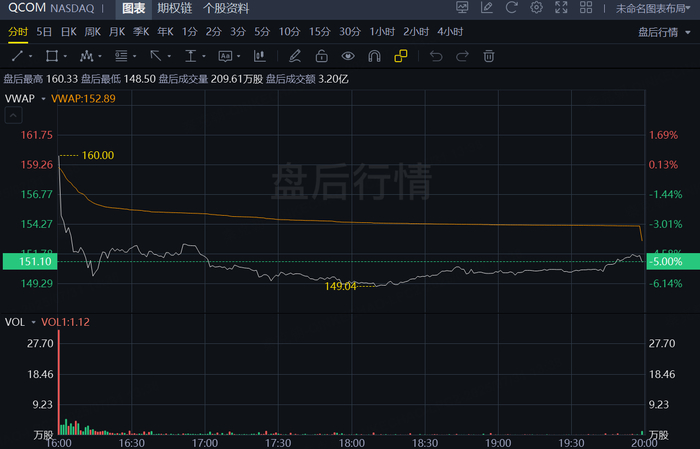Image resolution: width=700 pixels, height=449 pixels.
Task: Open the 个股资料 tab
Action: tap(226, 8)
